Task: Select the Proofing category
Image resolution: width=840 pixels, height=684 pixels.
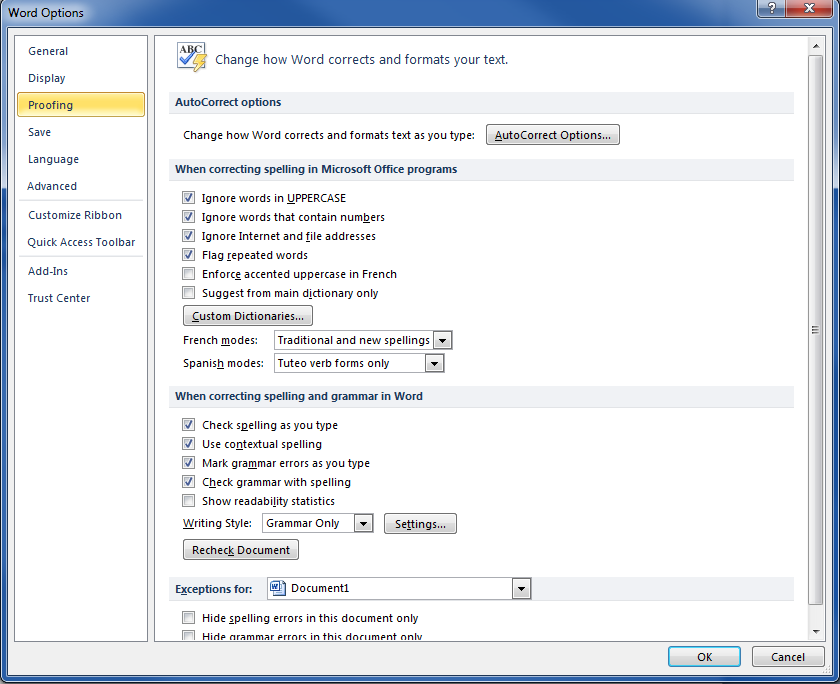Action: tap(81, 105)
